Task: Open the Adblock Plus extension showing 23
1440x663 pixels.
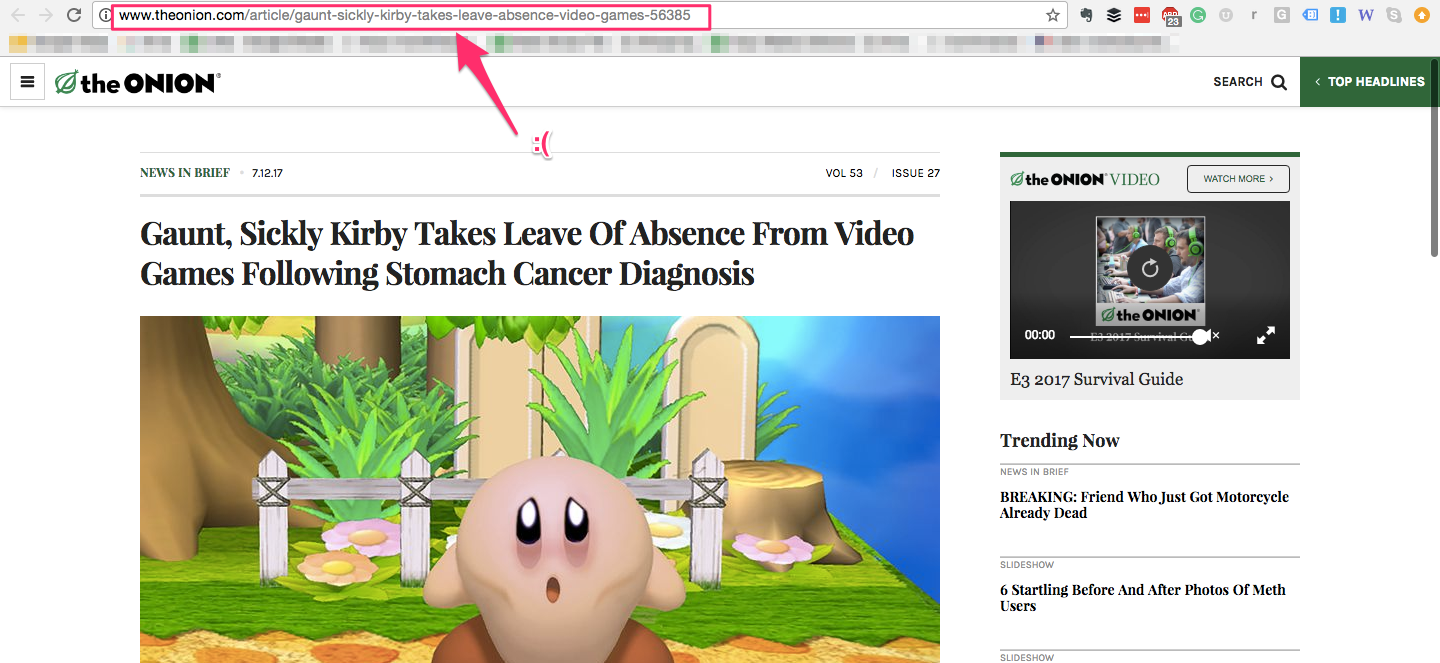Action: (1170, 16)
